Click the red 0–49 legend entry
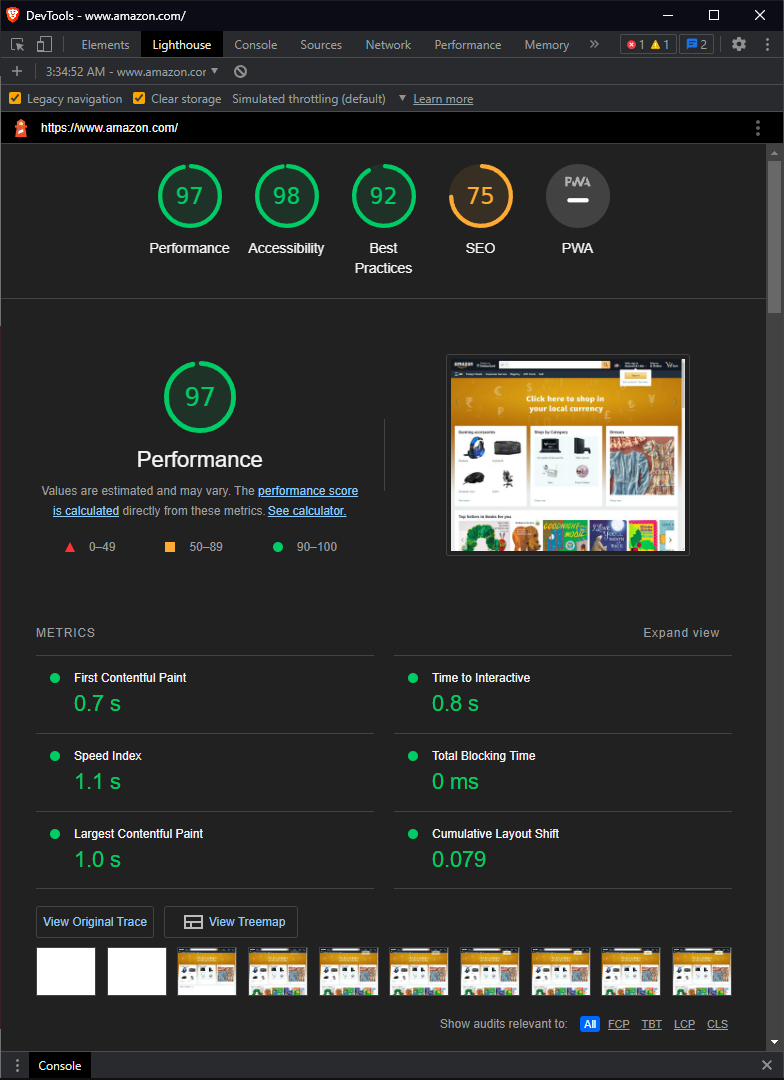 [x=90, y=547]
